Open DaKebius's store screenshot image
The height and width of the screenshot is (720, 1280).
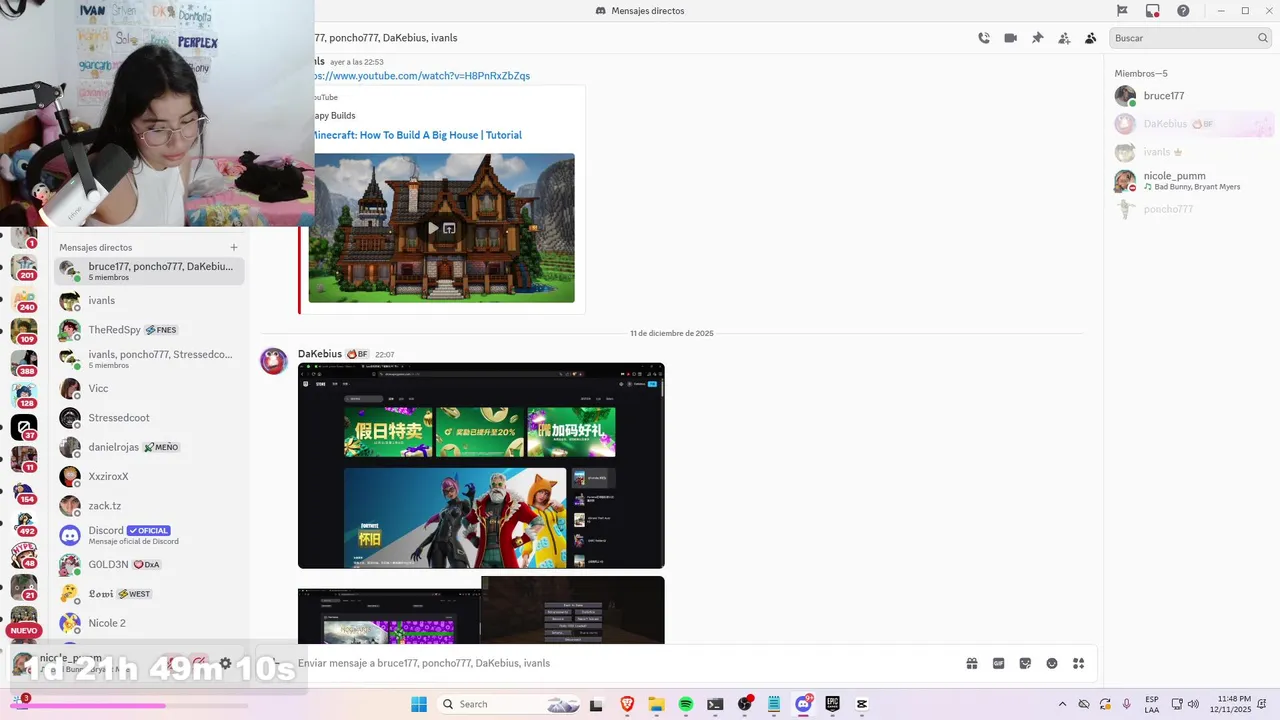coord(481,465)
